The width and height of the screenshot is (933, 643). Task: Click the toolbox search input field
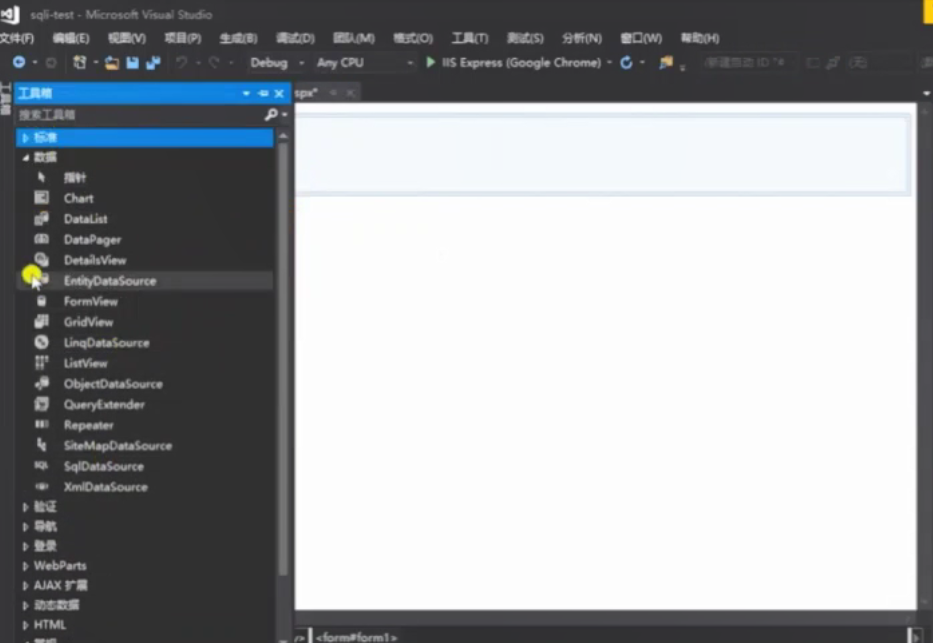click(x=139, y=115)
